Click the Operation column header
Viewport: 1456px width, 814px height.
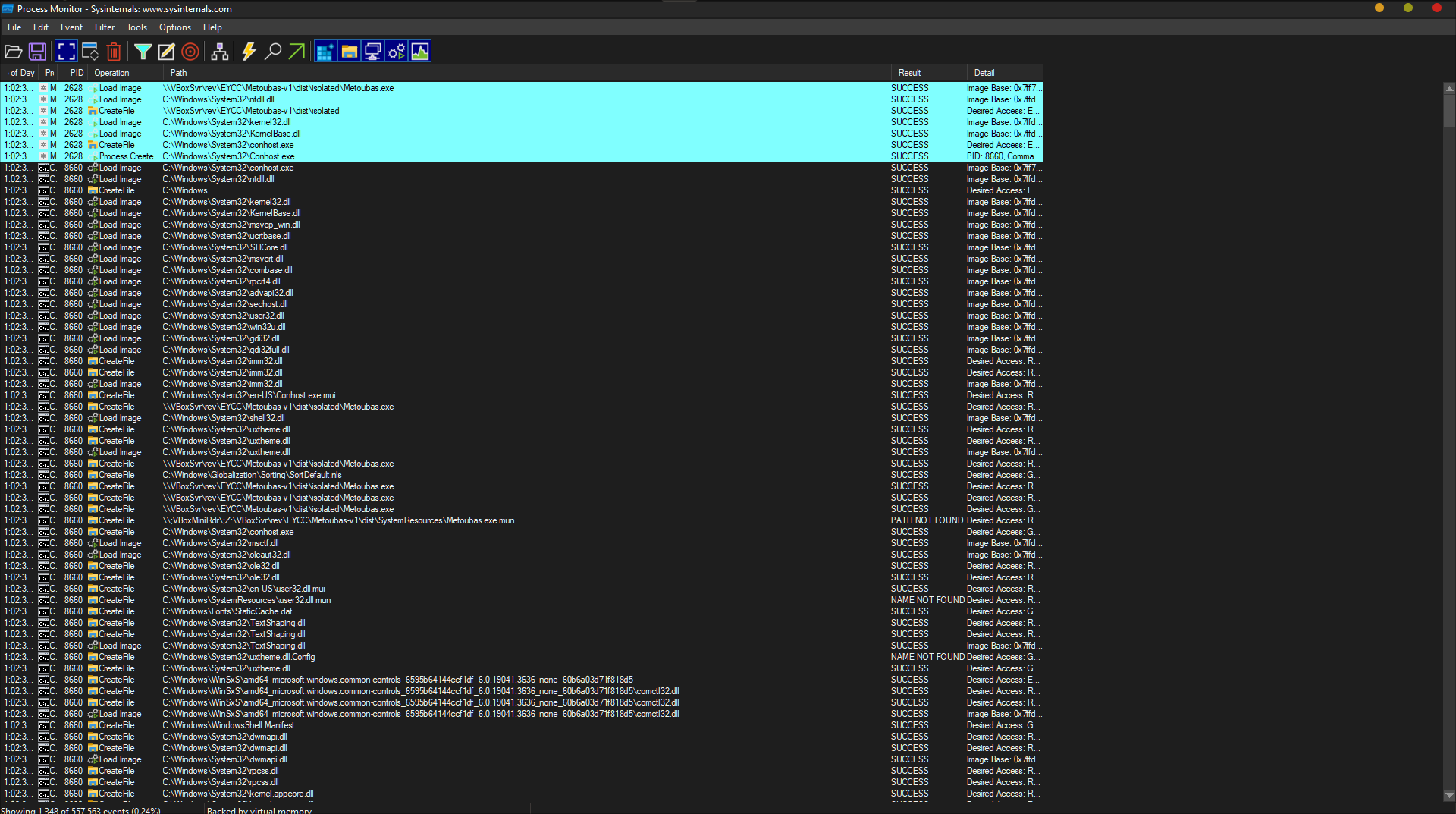(x=125, y=73)
